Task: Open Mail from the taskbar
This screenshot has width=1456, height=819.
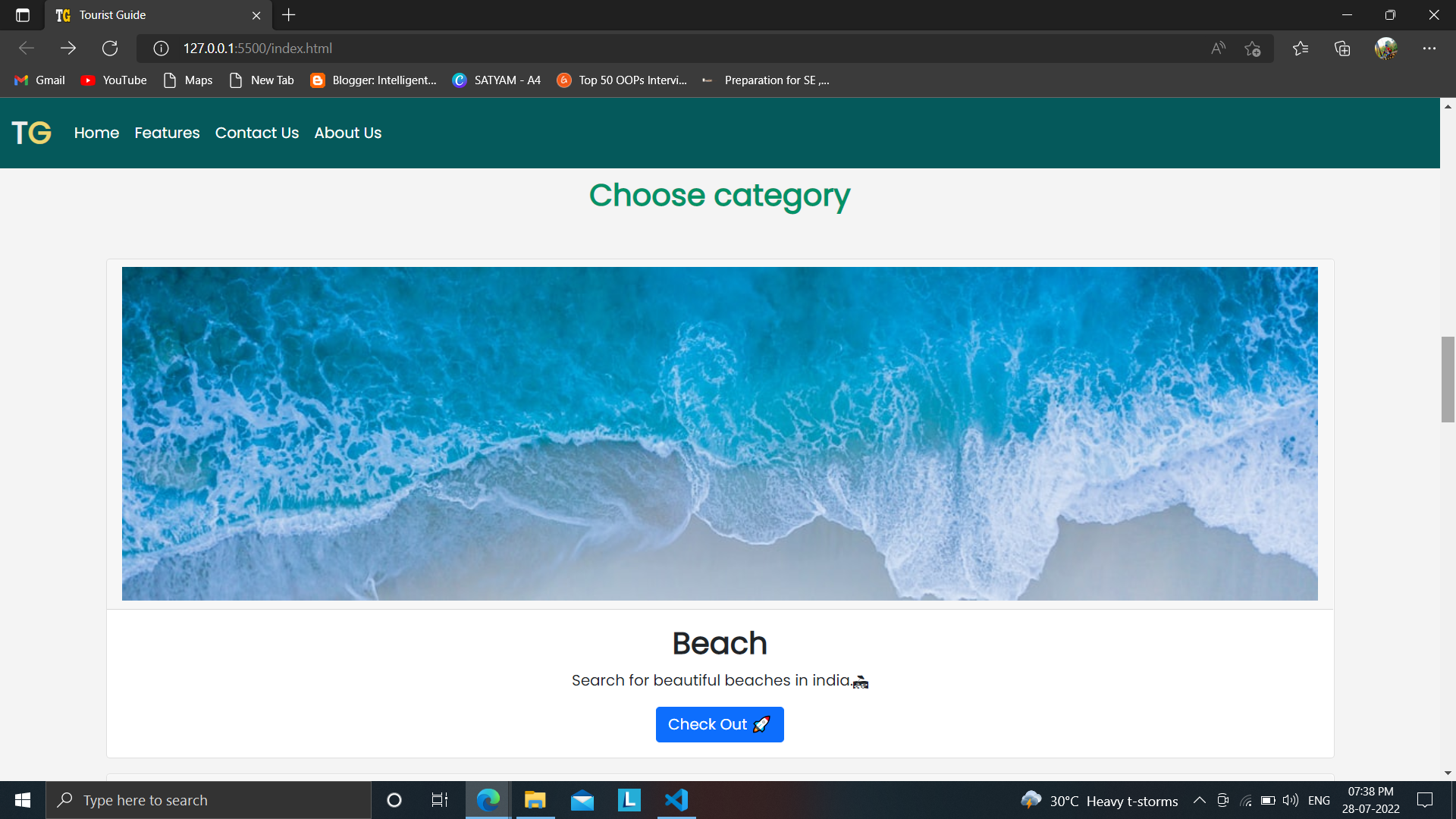Action: pos(582,800)
